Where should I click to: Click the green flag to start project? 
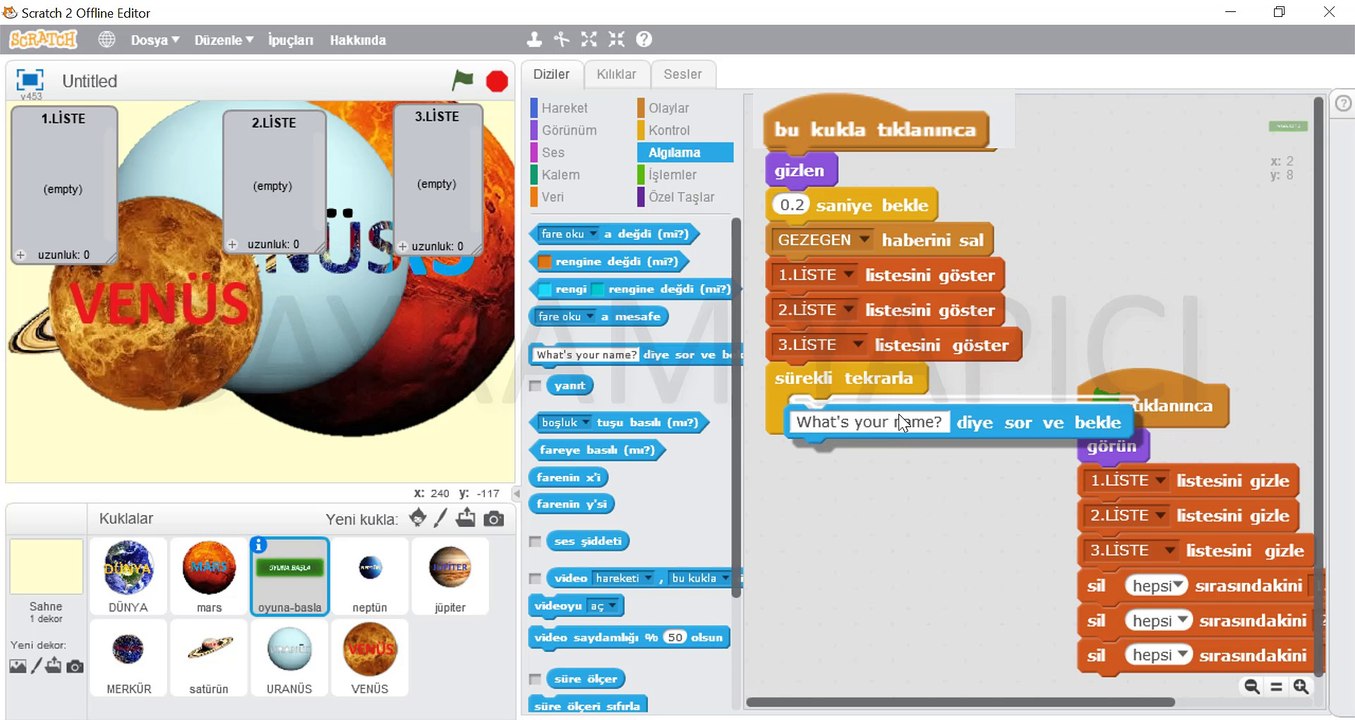[462, 80]
